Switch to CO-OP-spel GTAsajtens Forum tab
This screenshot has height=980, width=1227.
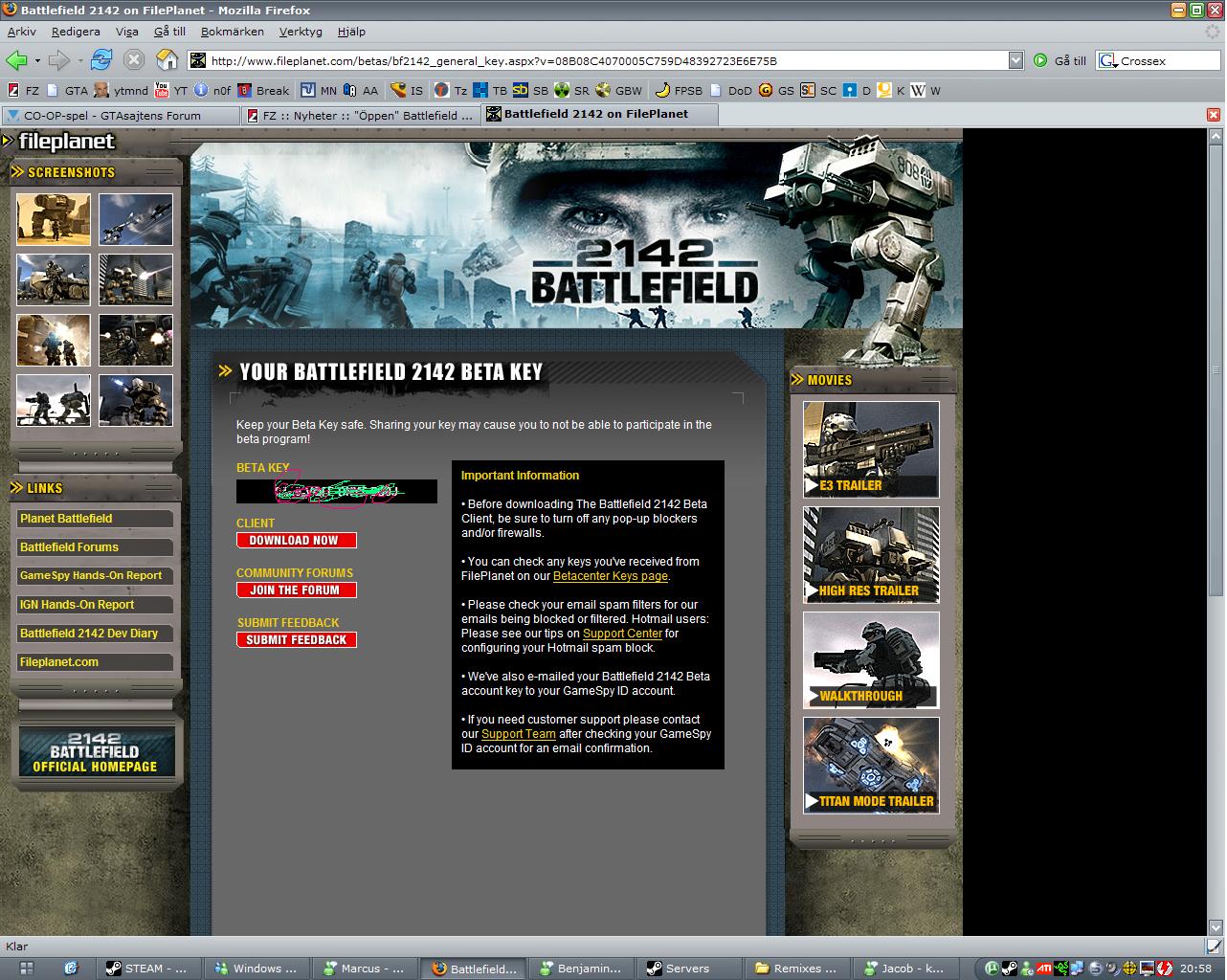120,115
